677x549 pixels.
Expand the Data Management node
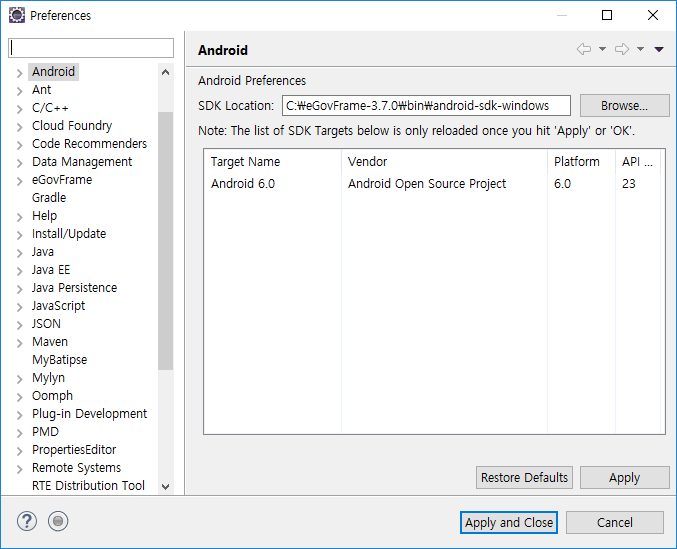coord(19,163)
